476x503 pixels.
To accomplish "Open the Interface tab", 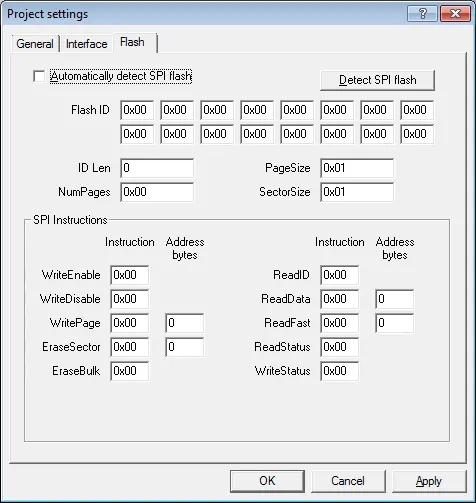I will 87,44.
